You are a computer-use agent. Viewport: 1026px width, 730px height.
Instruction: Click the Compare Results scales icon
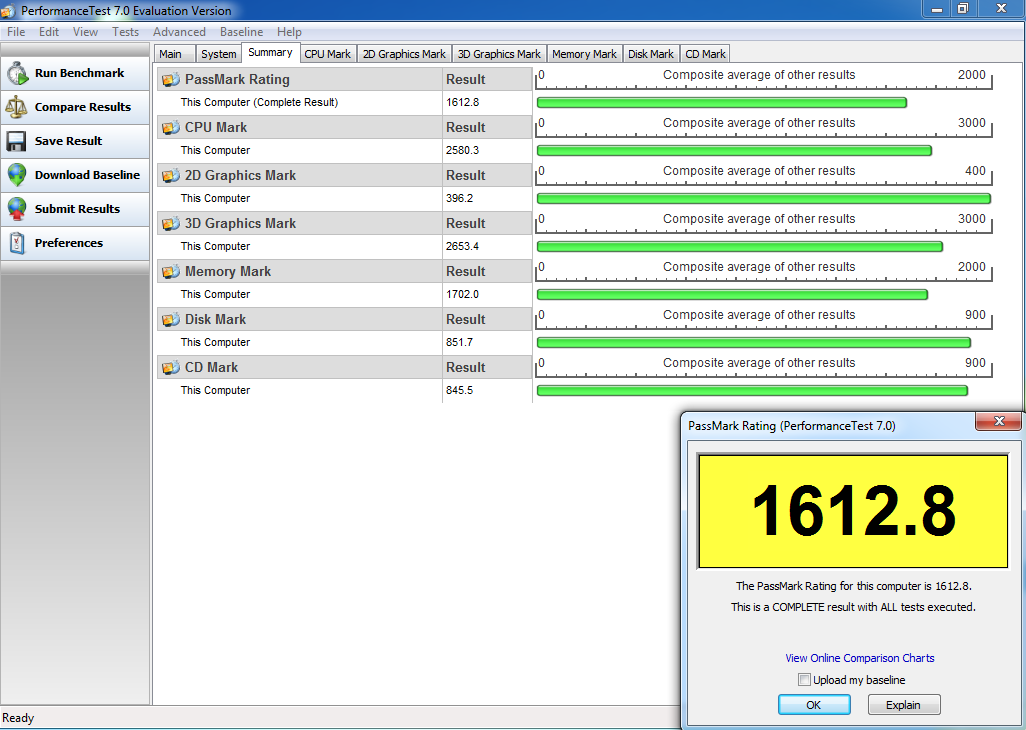[x=17, y=107]
